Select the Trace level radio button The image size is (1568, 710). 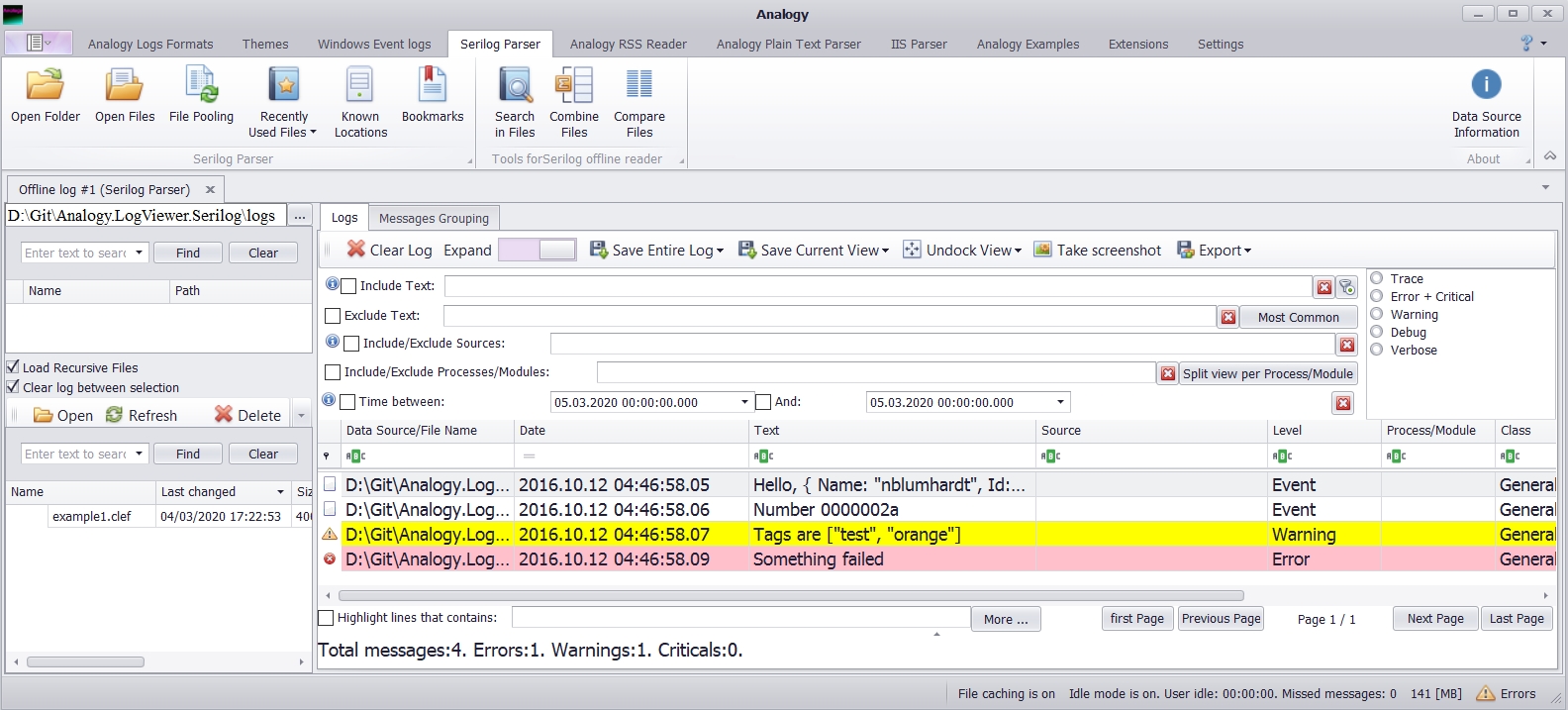1376,278
